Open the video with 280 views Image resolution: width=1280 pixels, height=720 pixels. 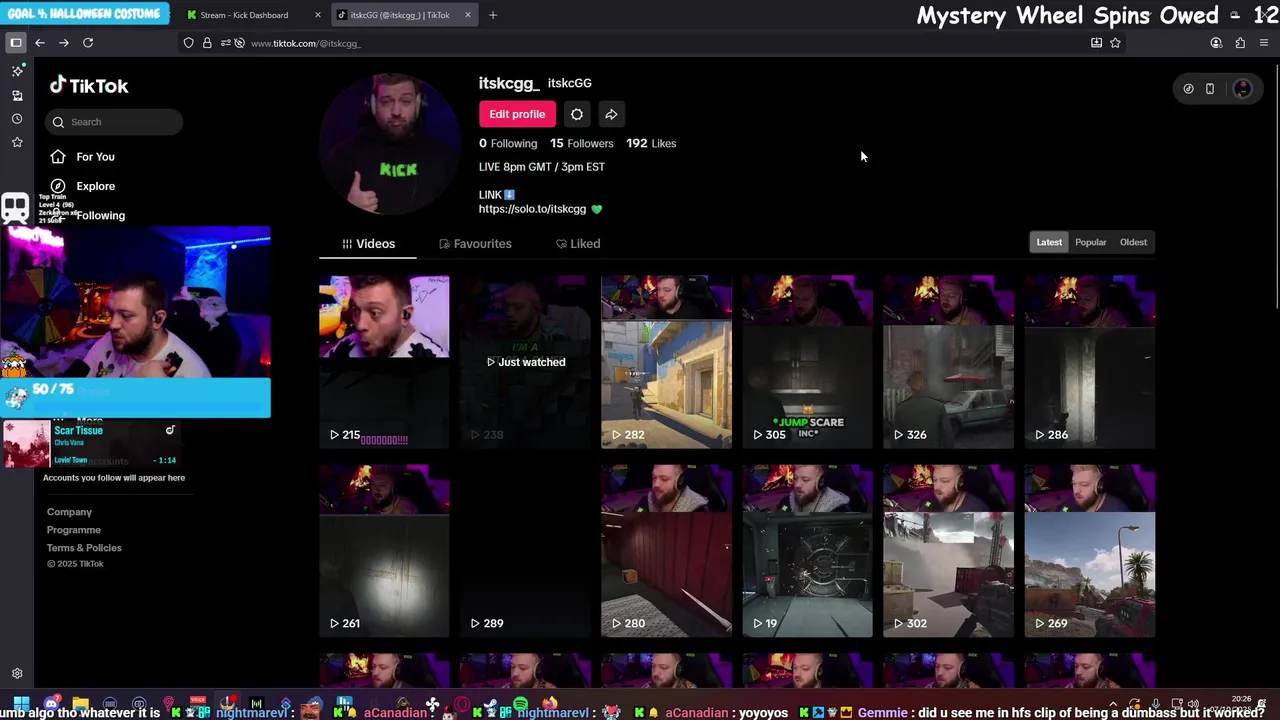(x=666, y=551)
